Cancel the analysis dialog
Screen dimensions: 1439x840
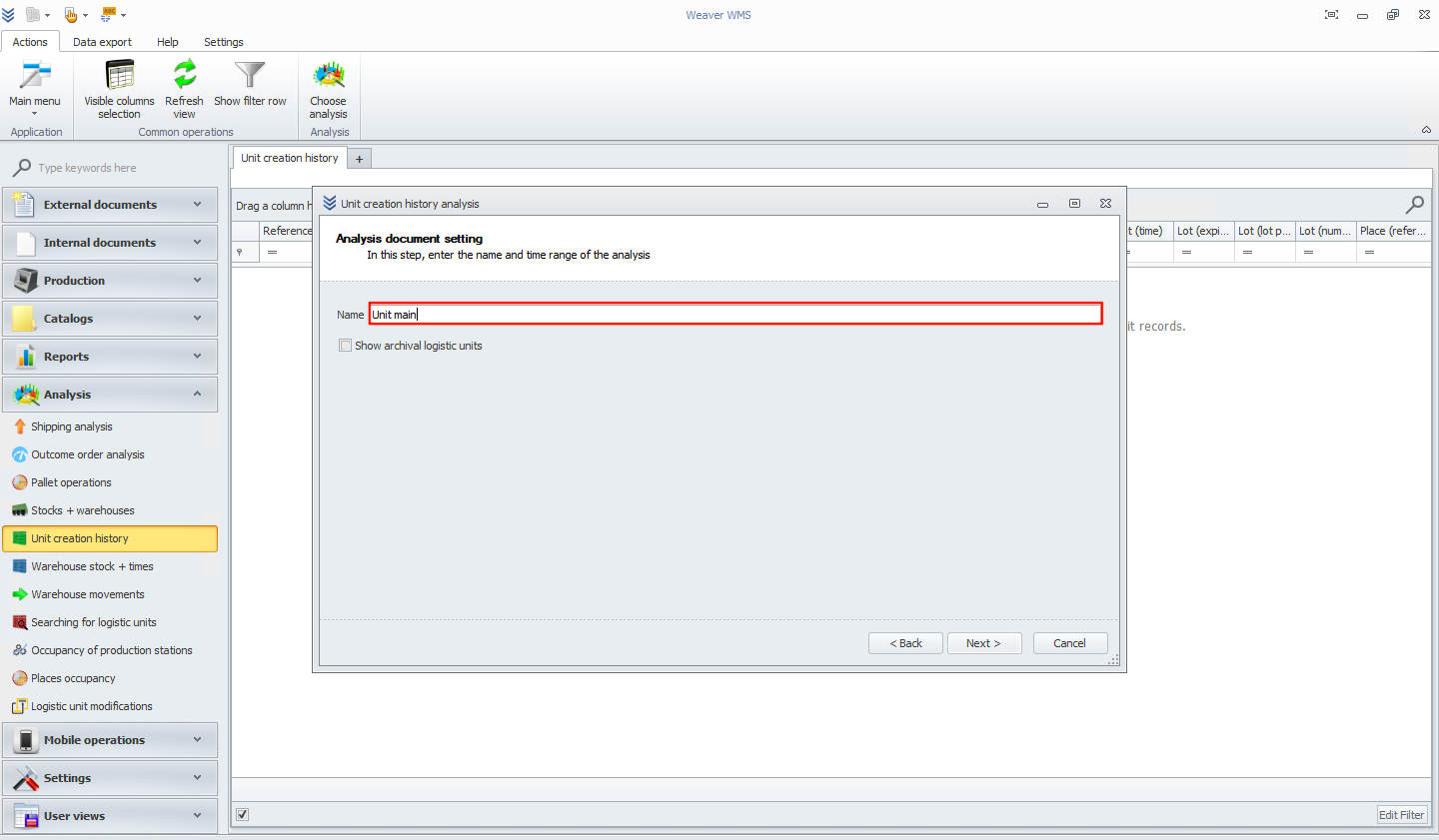[x=1069, y=643]
